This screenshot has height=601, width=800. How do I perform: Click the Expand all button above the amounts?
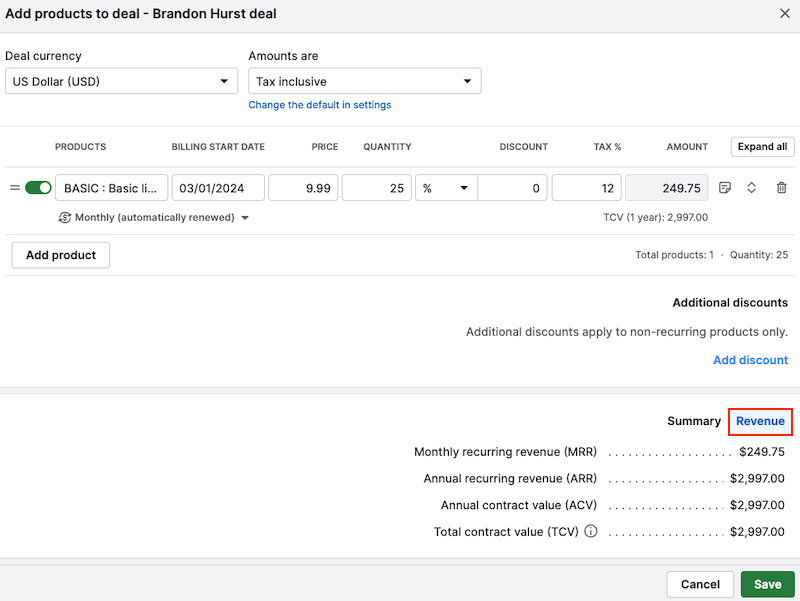click(x=762, y=146)
